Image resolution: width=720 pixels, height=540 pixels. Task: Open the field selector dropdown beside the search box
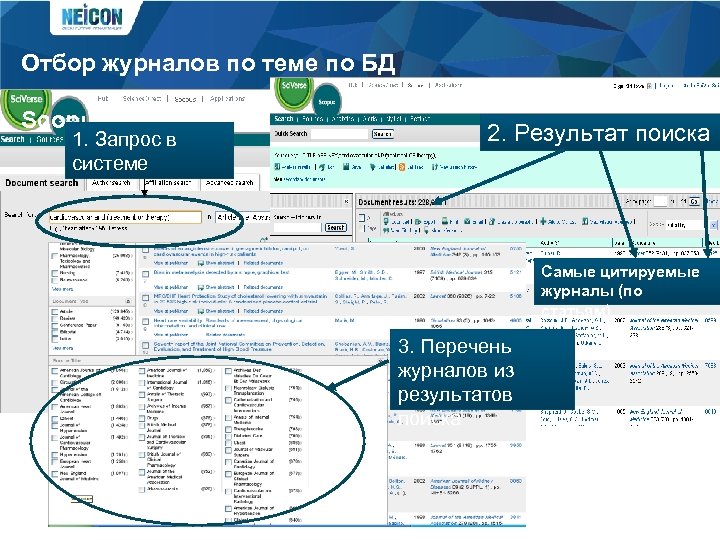(x=242, y=217)
